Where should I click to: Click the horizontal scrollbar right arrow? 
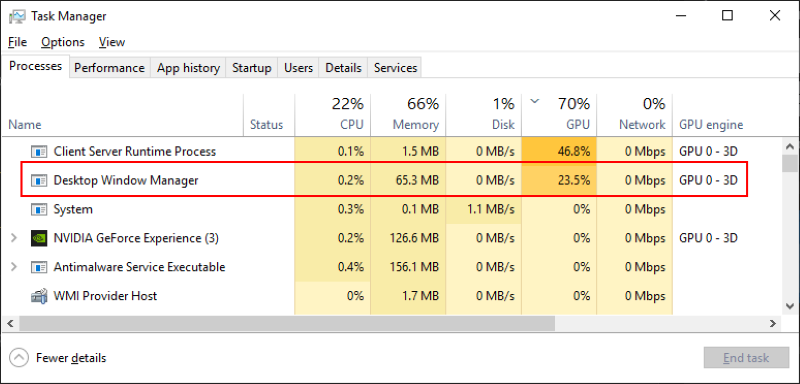pyautogui.click(x=773, y=323)
